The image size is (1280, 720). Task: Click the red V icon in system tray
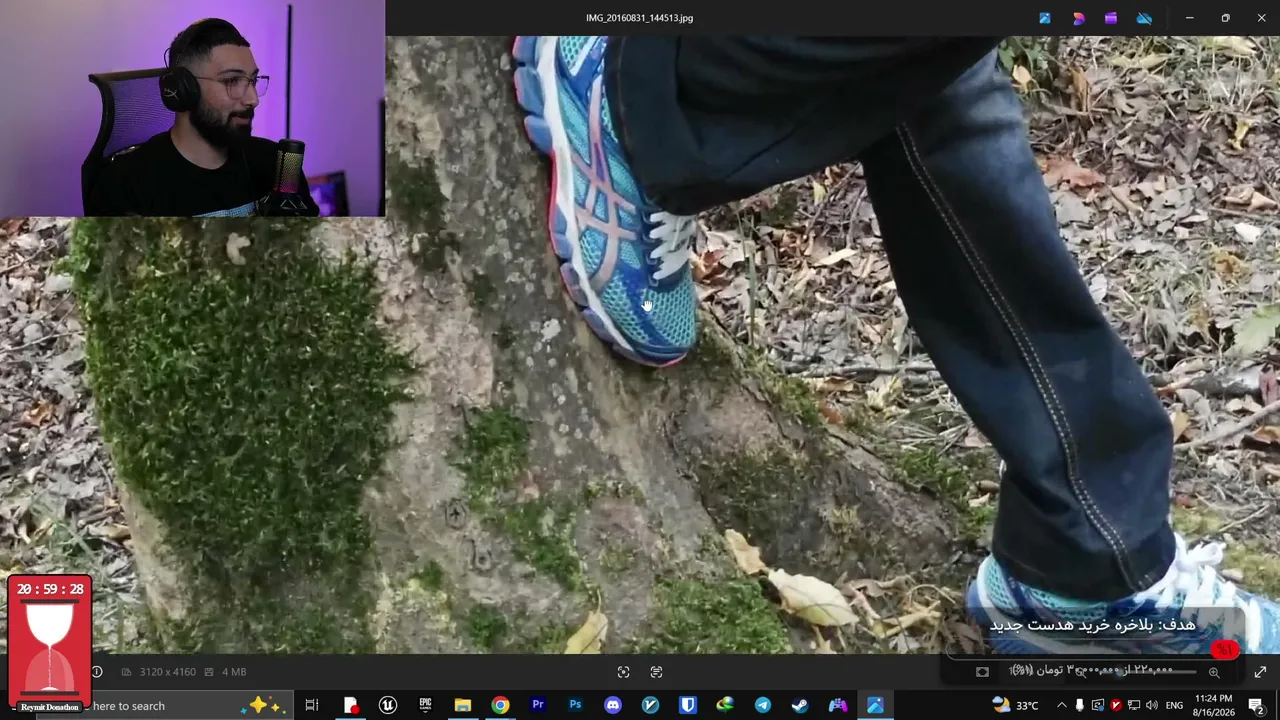point(1116,706)
